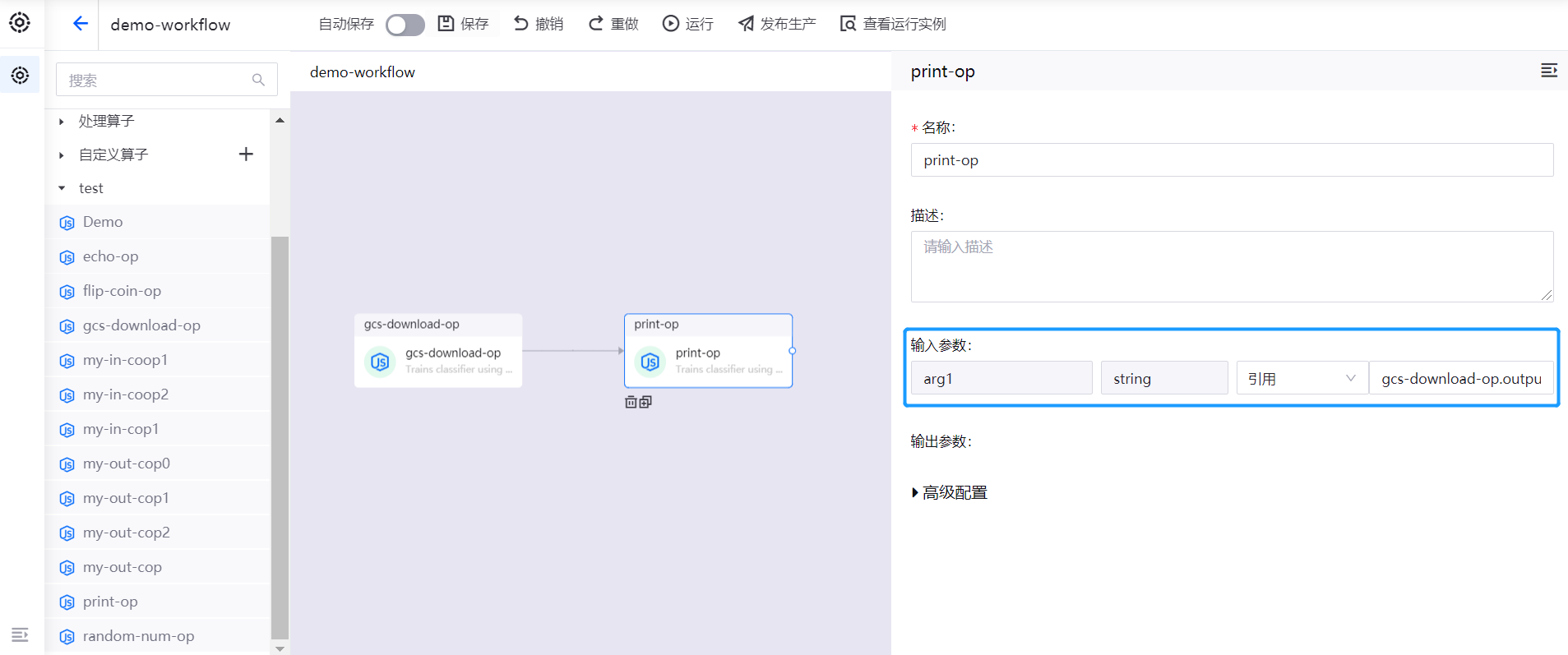Click the plus icon beside 自定义算子
The image size is (1568, 655).
(246, 155)
